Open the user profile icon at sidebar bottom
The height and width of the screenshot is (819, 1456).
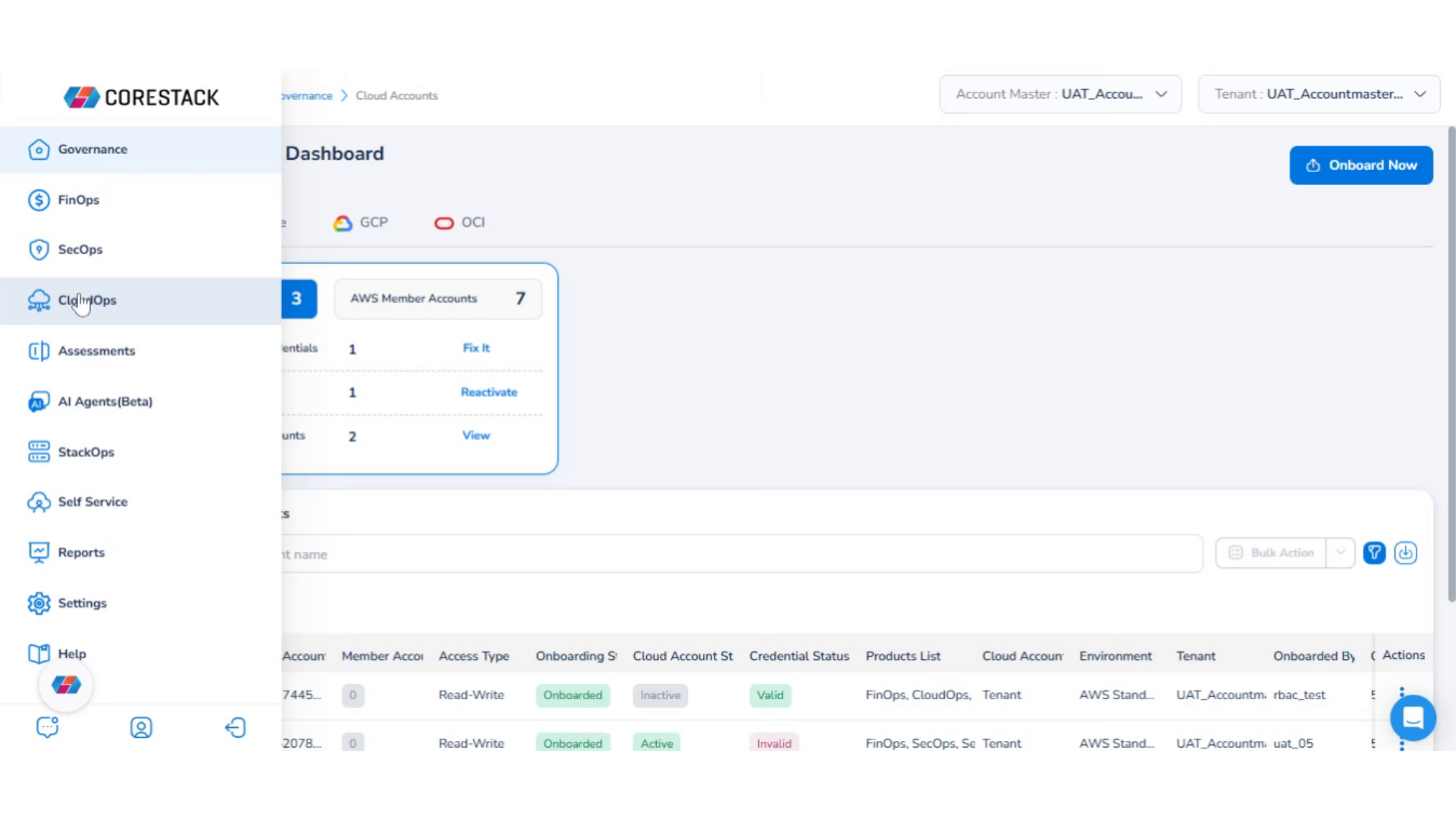tap(141, 727)
